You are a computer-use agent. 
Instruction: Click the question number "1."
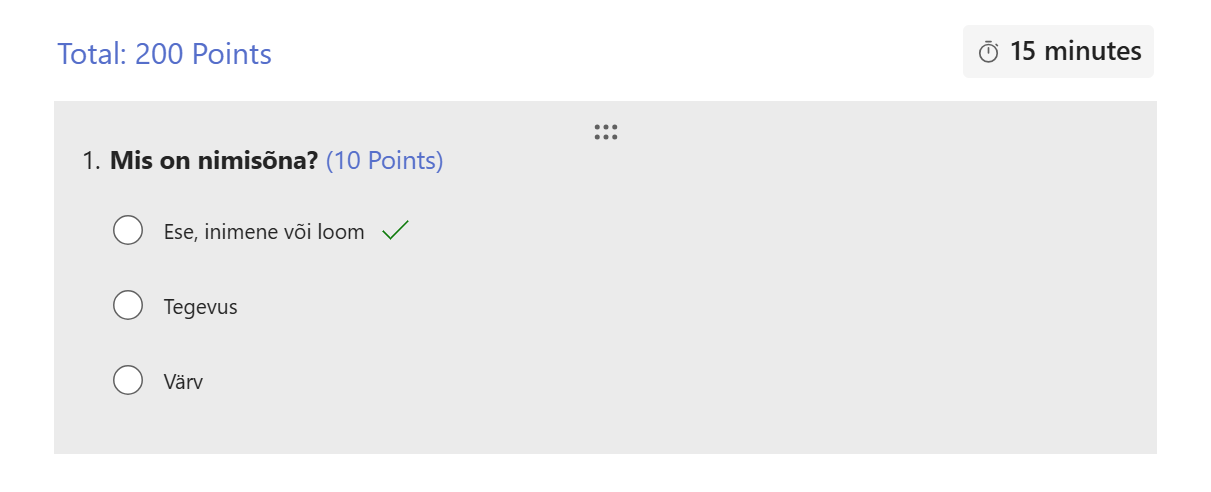92,160
